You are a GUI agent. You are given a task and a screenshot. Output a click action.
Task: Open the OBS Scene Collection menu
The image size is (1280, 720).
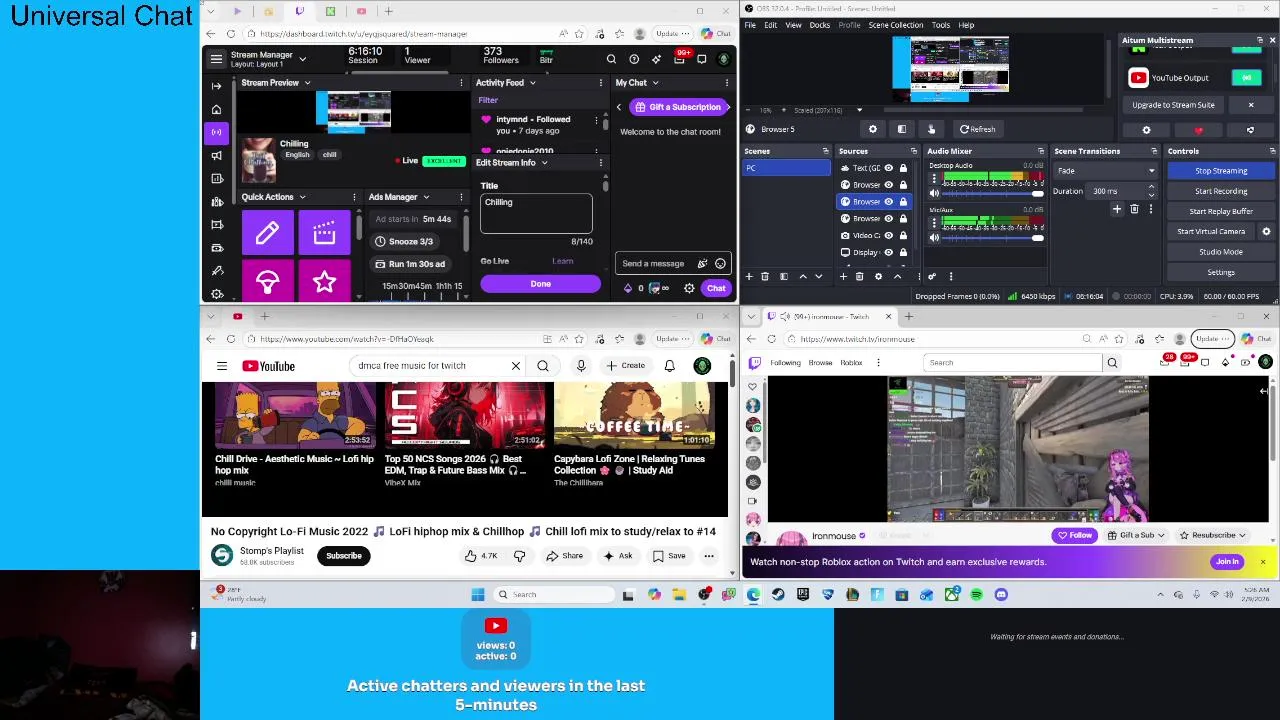(x=896, y=25)
